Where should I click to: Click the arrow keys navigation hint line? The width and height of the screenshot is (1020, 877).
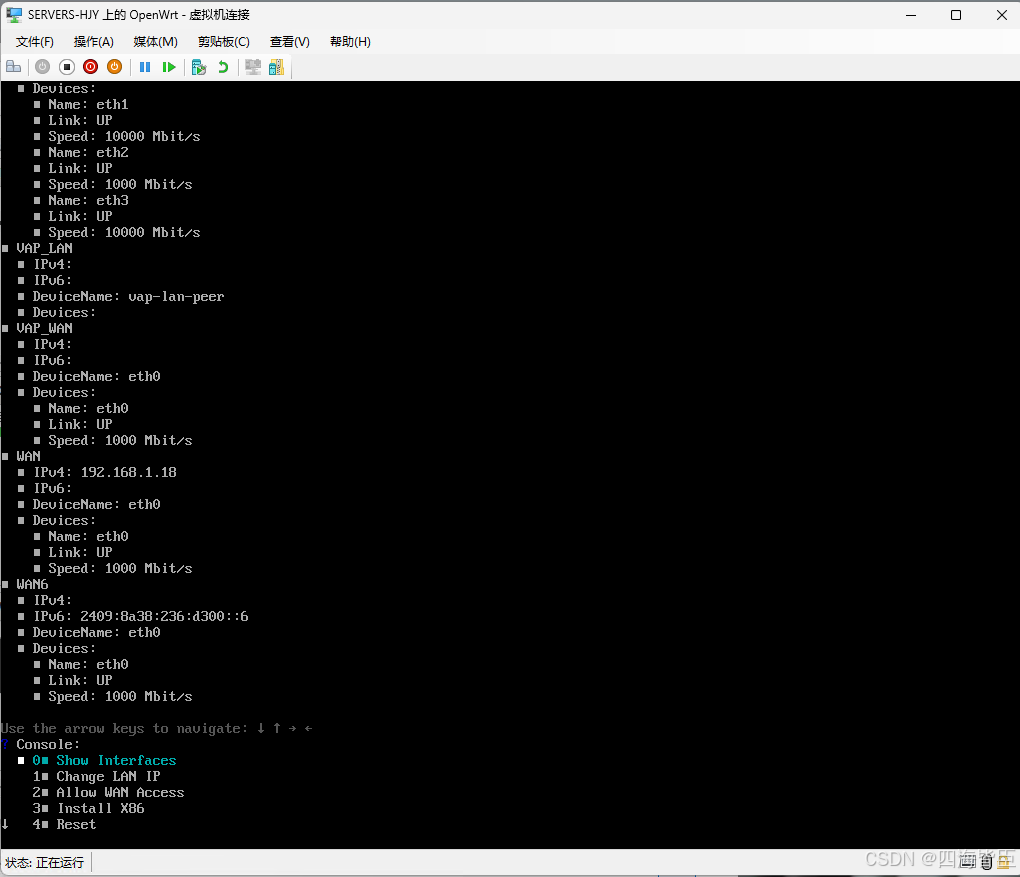tap(157, 729)
